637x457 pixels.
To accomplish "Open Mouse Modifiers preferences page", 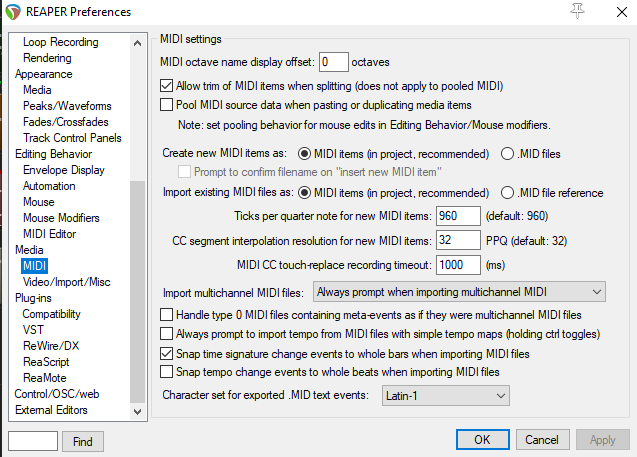I will pos(61,218).
